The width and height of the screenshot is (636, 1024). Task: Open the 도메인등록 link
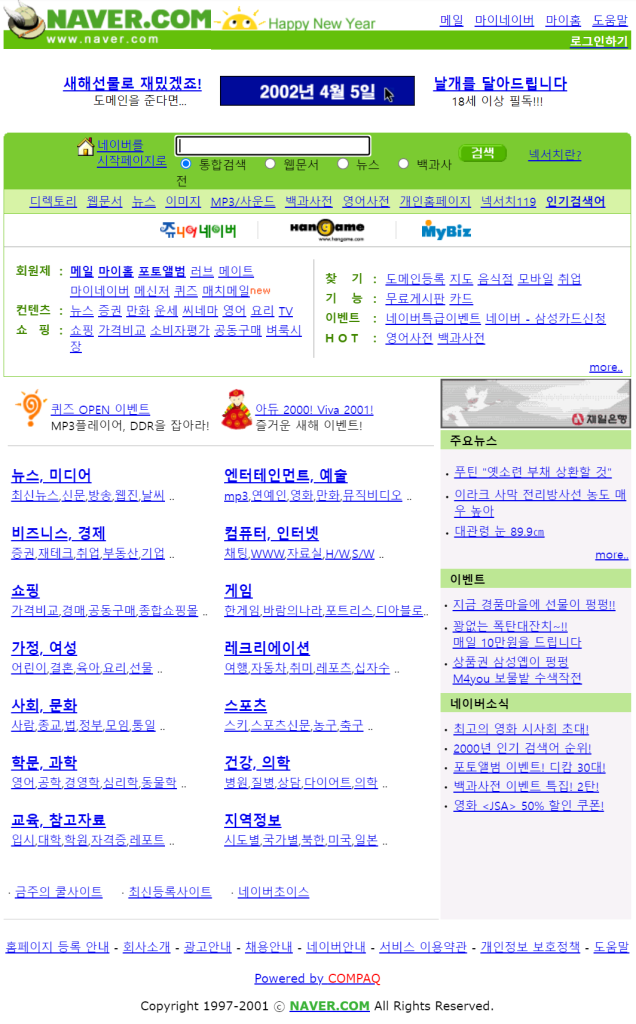point(415,279)
